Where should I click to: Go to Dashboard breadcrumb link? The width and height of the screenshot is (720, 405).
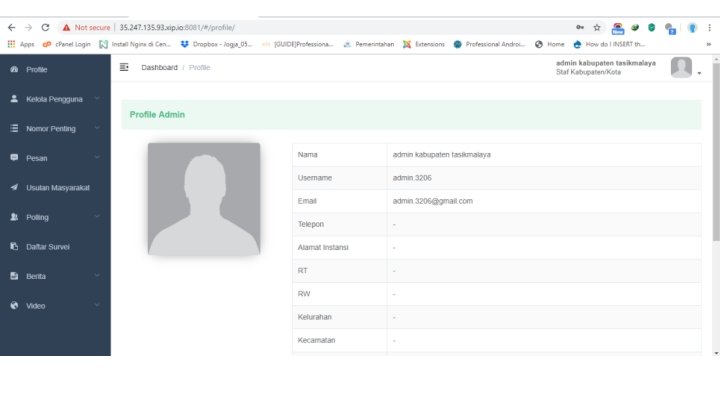tap(159, 68)
